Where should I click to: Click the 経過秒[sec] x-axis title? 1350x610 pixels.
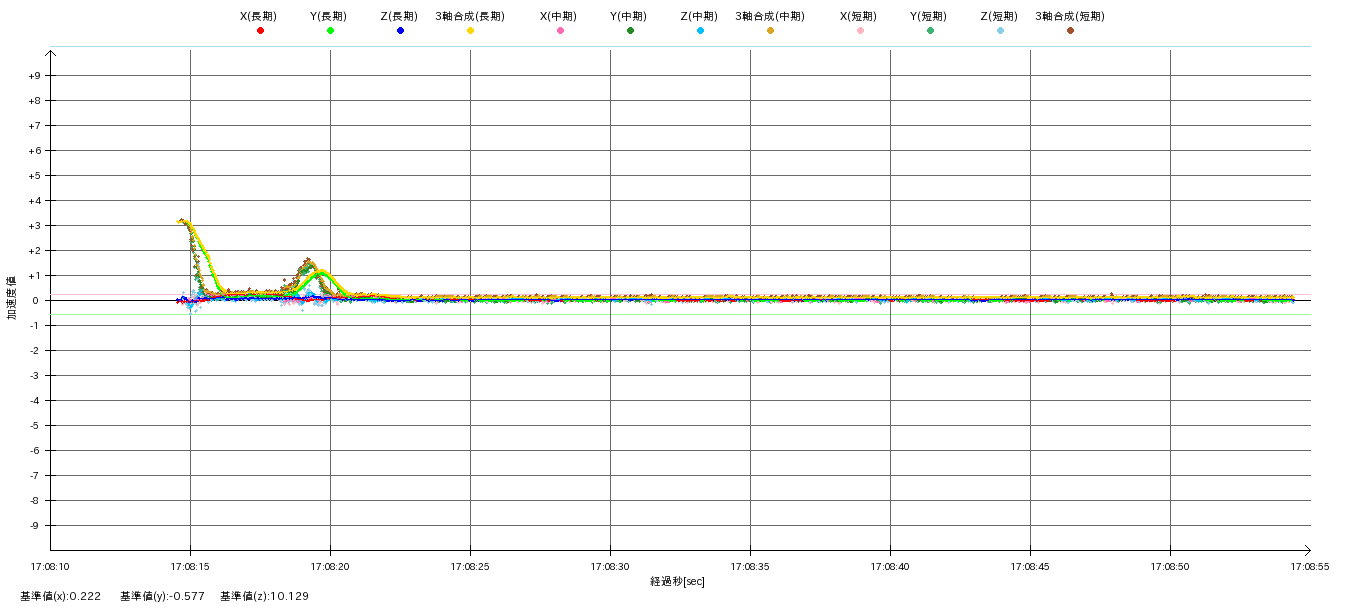pos(677,582)
